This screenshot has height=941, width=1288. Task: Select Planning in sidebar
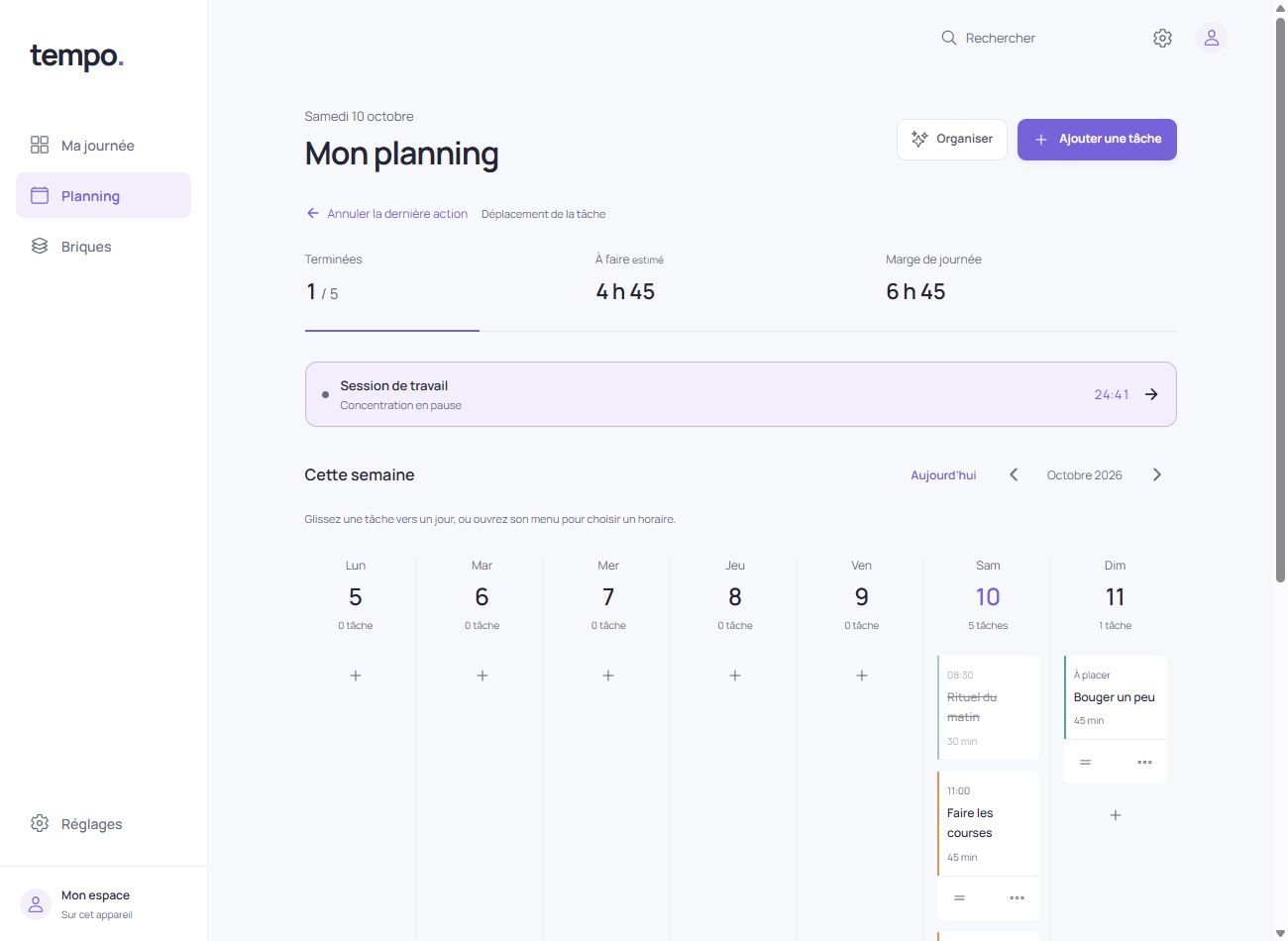103,196
